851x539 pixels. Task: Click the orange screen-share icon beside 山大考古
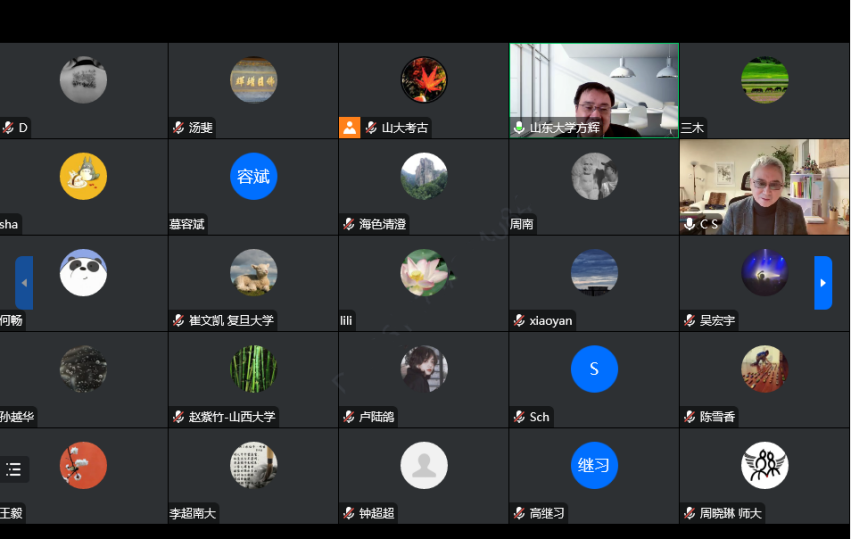click(x=349, y=128)
